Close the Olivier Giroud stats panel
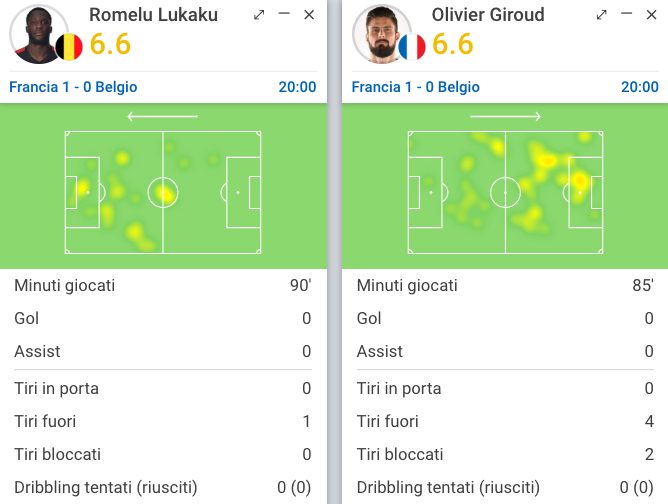The width and height of the screenshot is (668, 504). pos(651,15)
